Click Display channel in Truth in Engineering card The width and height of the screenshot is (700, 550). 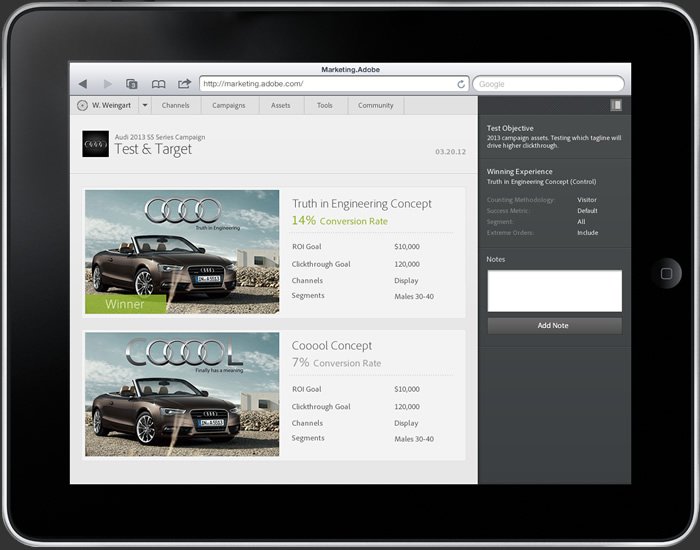[406, 281]
